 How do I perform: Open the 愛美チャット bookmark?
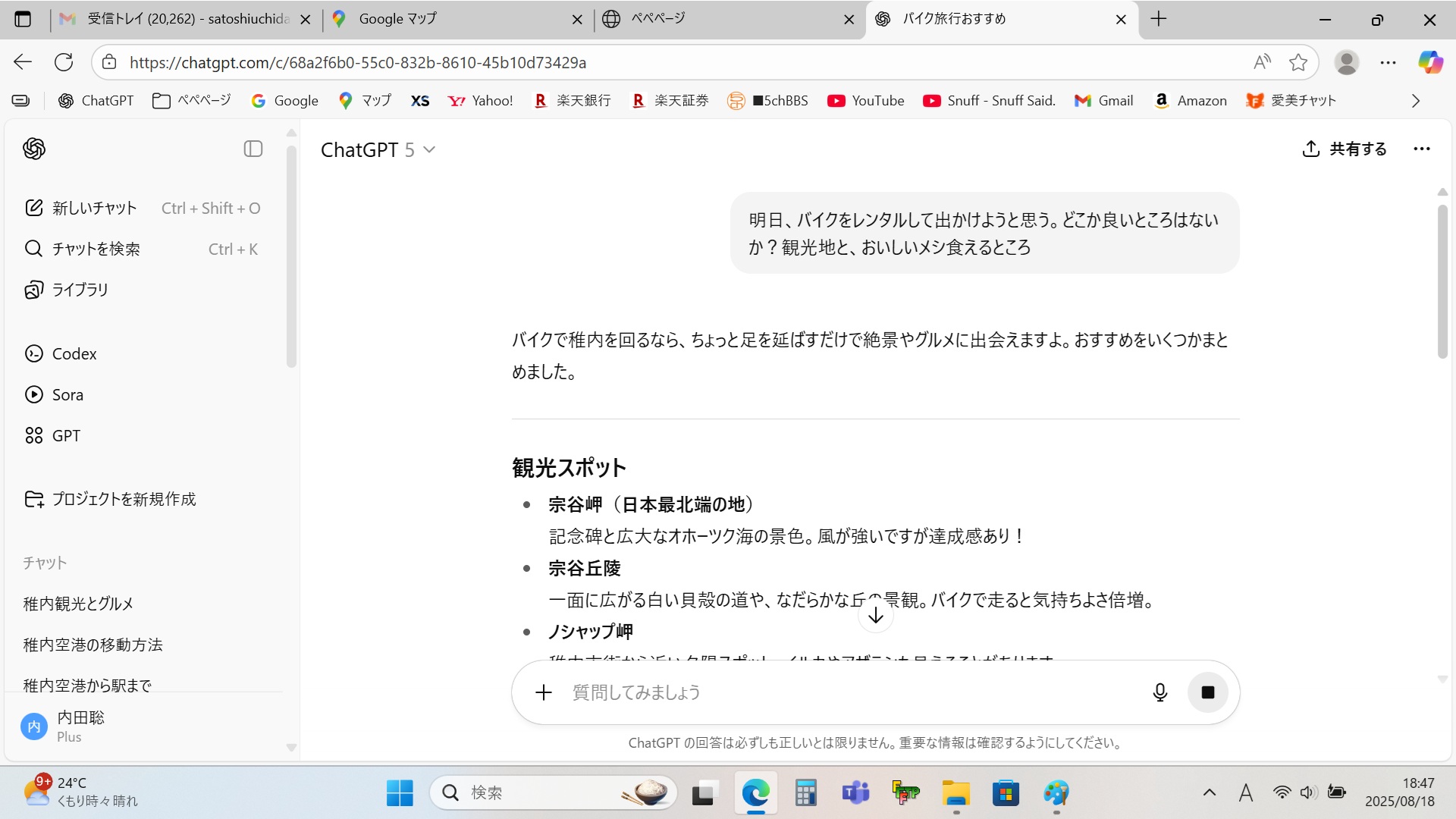click(1291, 101)
